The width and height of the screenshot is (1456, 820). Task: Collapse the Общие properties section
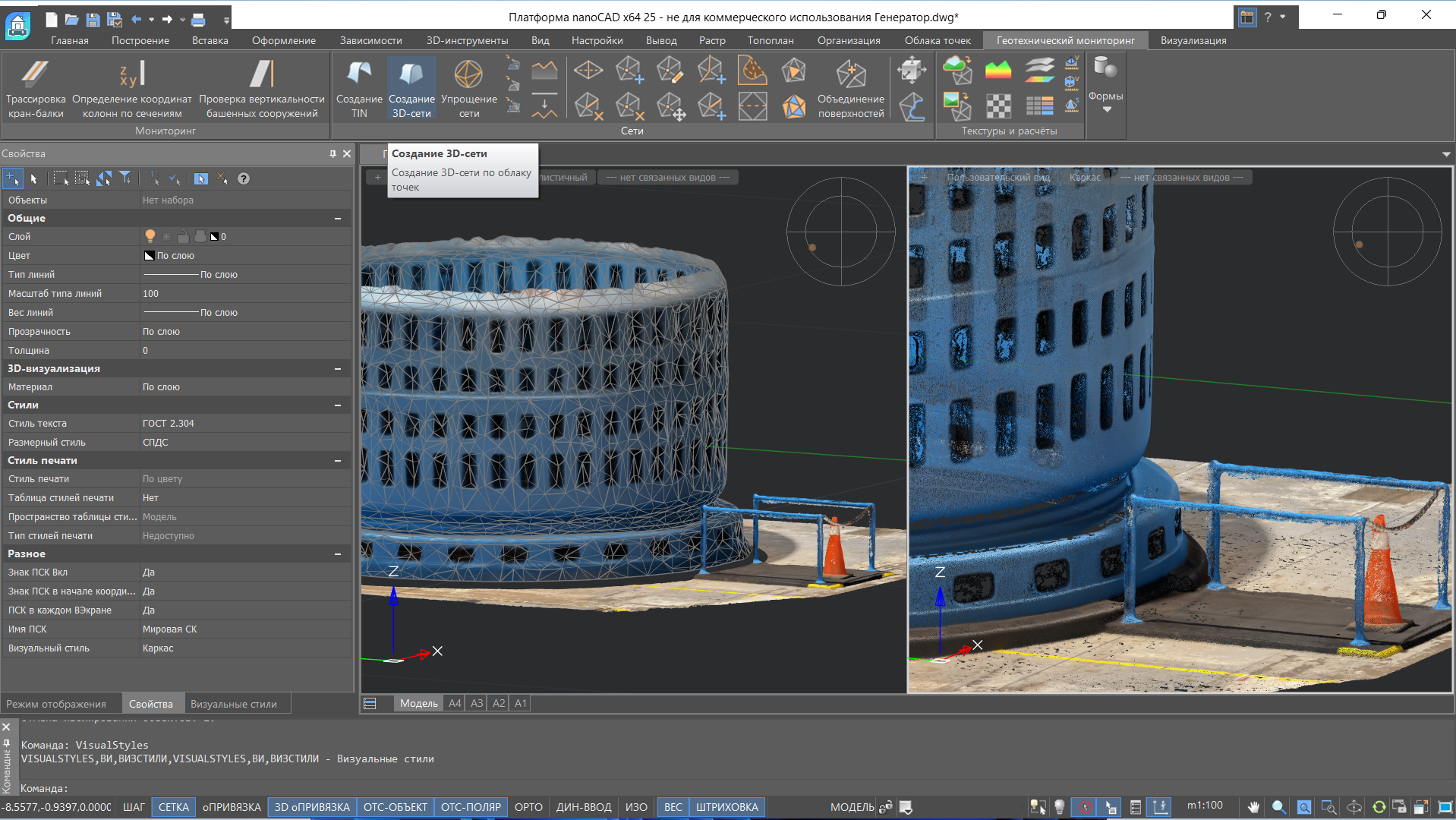pos(337,219)
